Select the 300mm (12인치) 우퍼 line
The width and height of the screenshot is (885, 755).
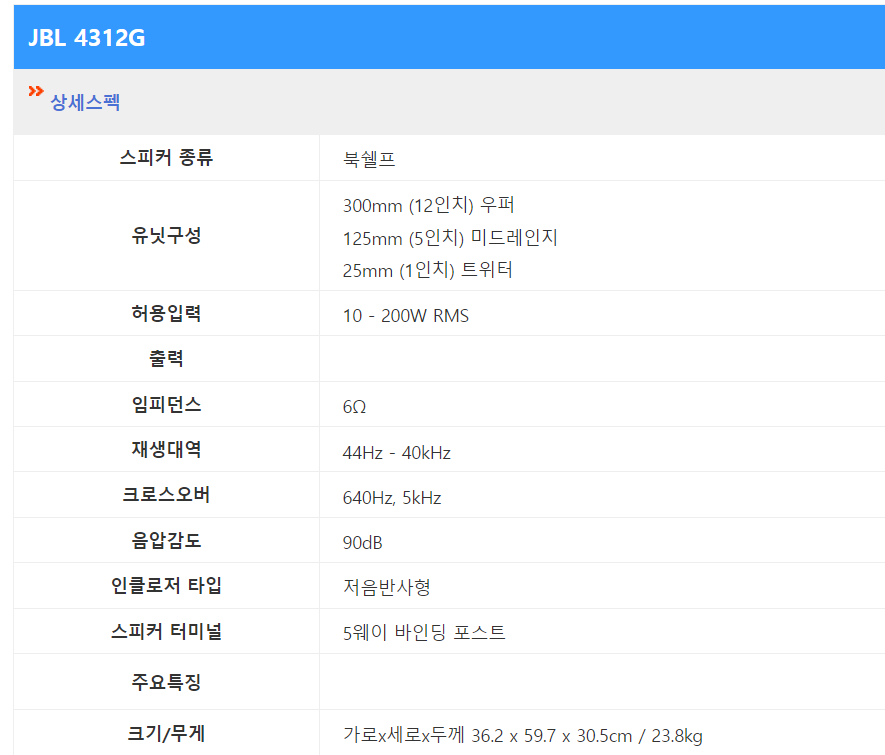428,205
